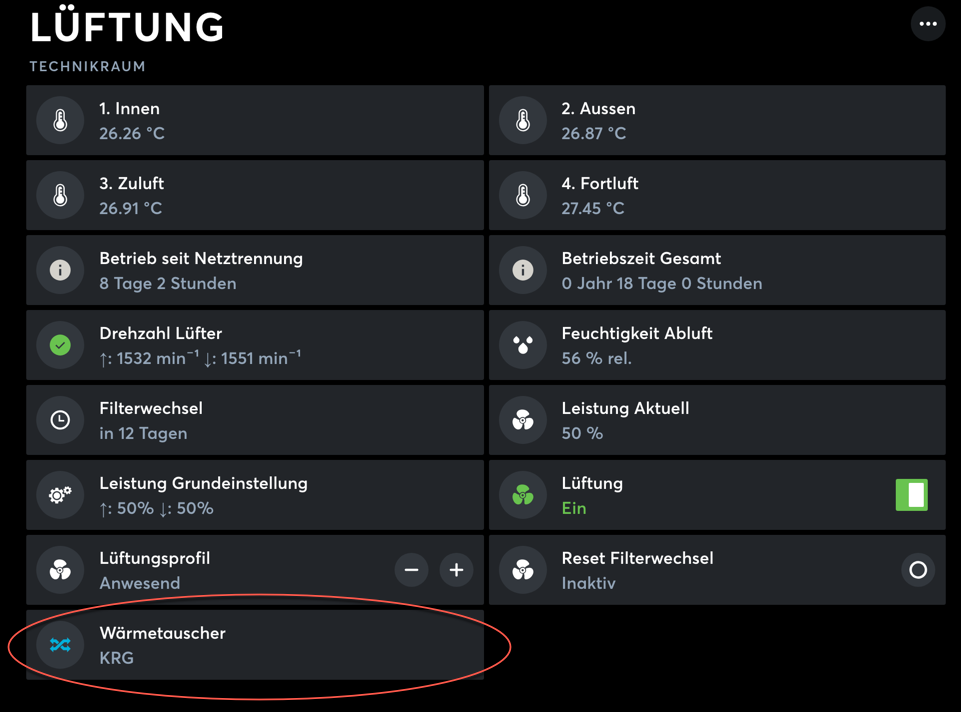
Task: Click the clock icon for Filterwechsel
Action: [60, 421]
